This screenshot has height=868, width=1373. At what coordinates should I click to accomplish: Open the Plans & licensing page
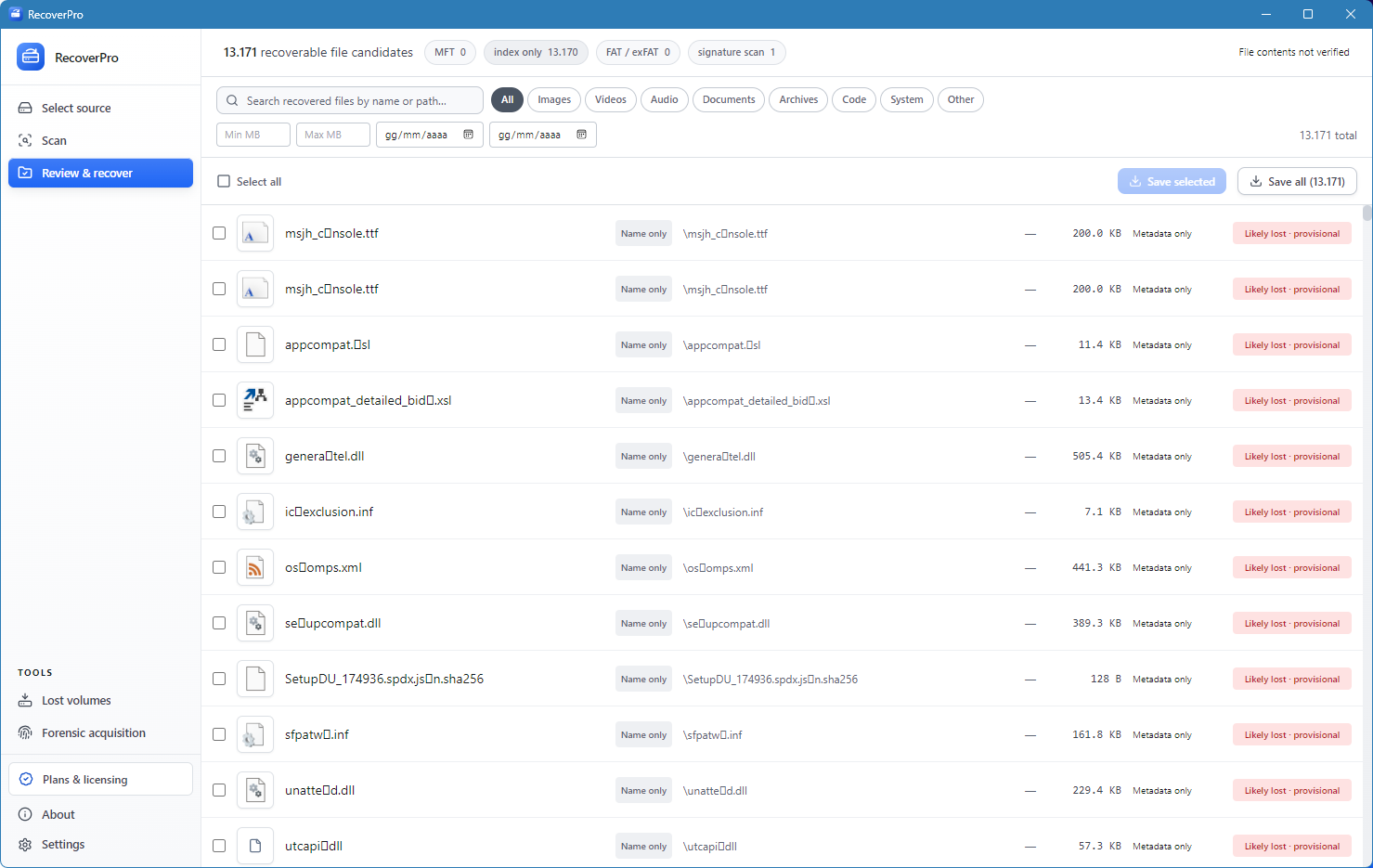[x=100, y=779]
